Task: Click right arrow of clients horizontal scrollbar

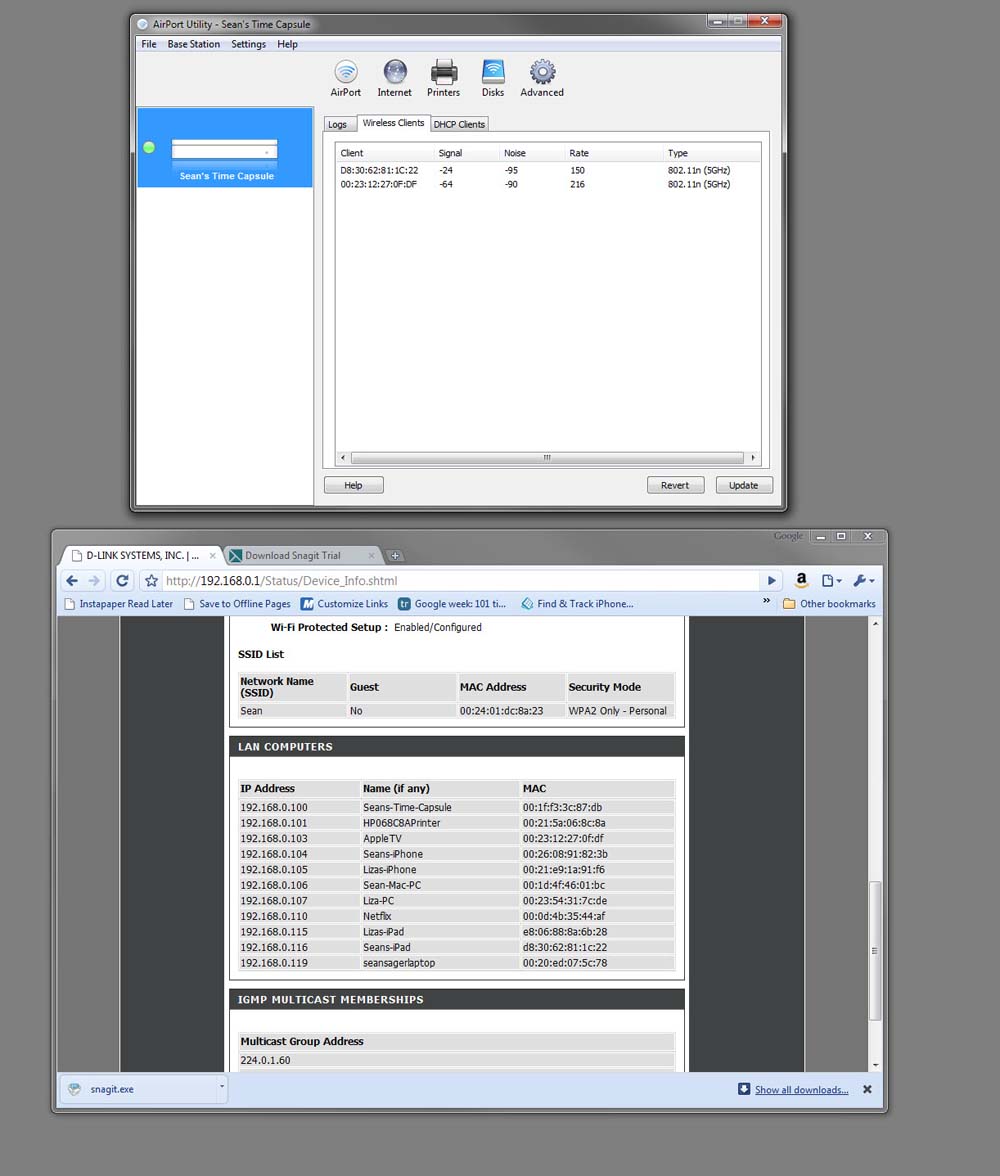Action: (x=752, y=458)
